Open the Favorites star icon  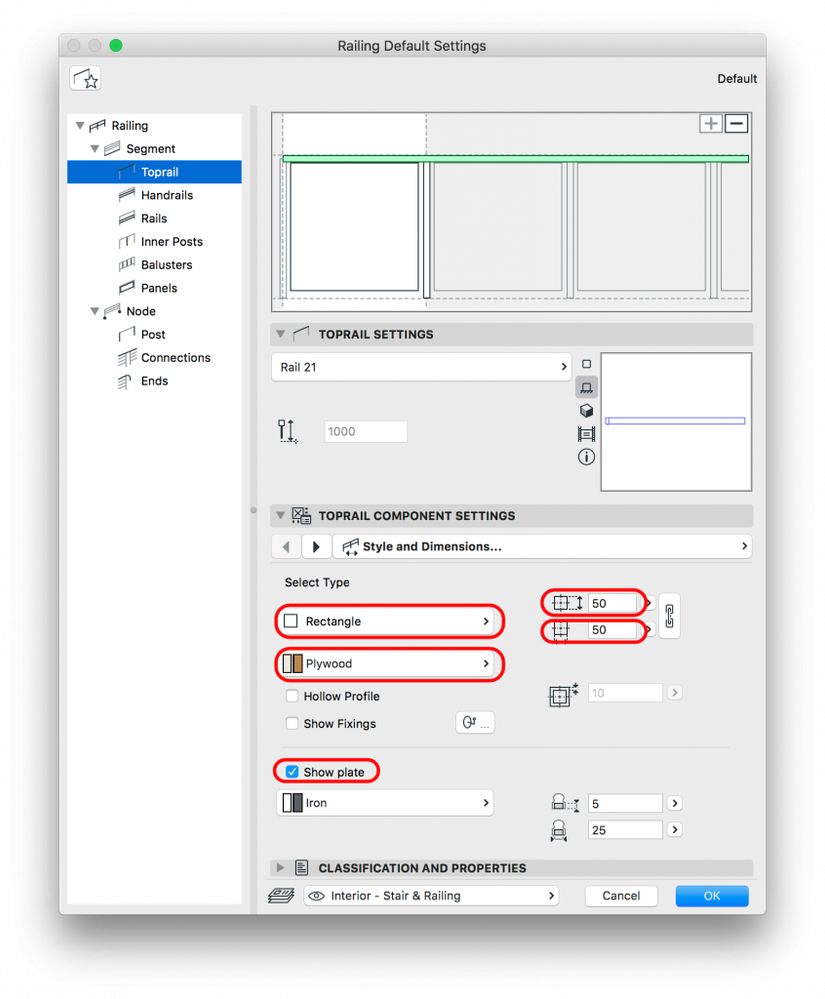[x=85, y=79]
